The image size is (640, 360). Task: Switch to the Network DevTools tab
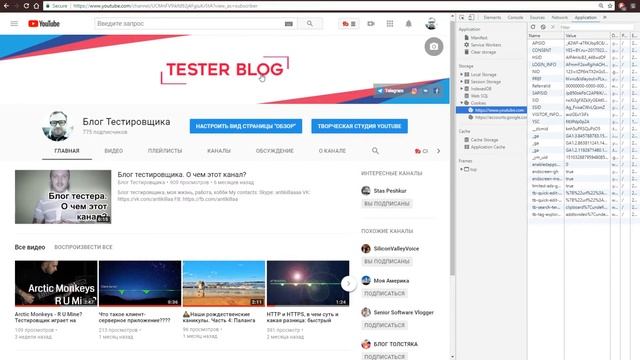tap(560, 18)
